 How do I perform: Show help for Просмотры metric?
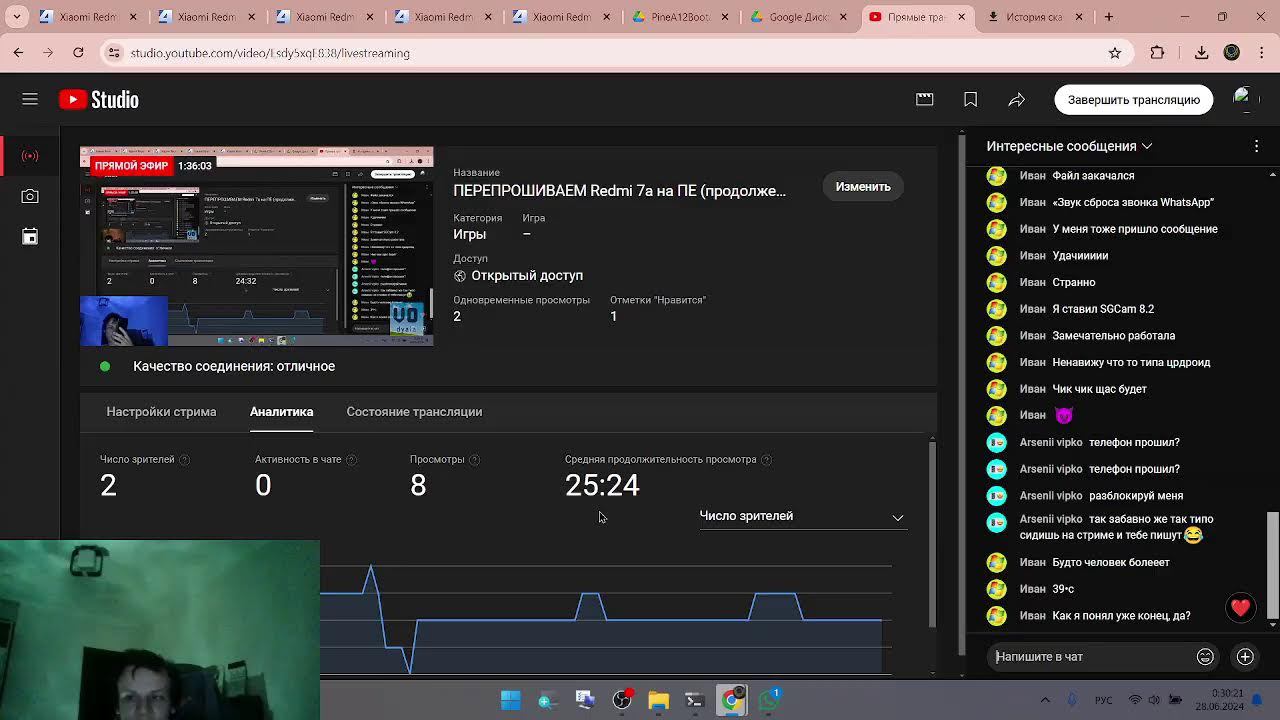click(x=474, y=460)
